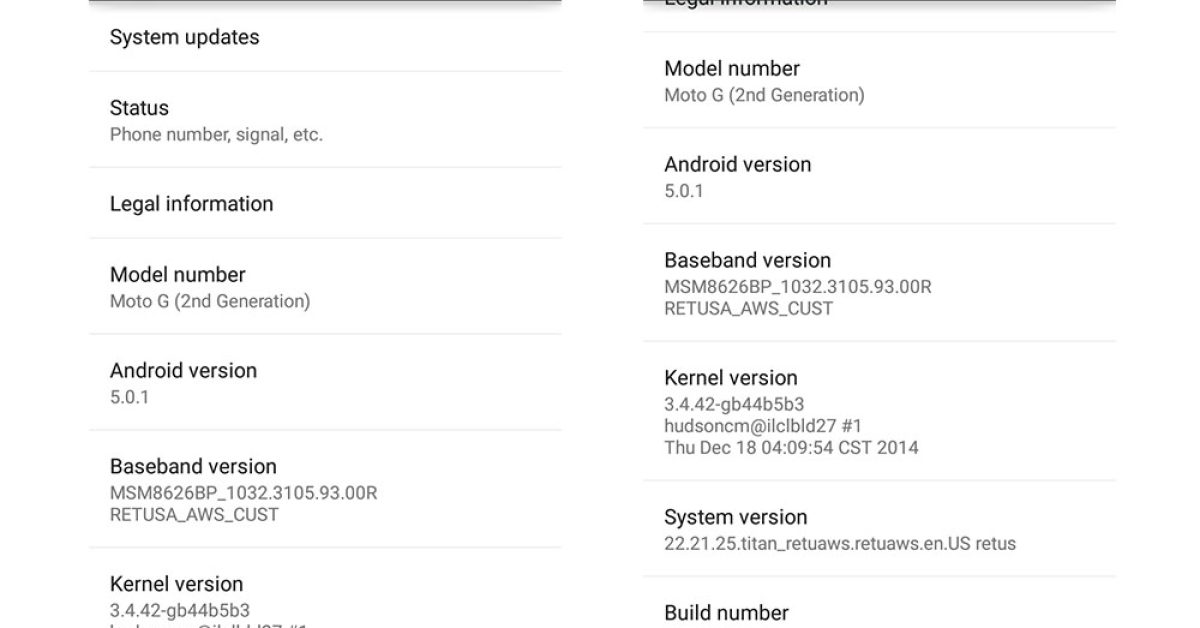Click 'Moto G (2nd Generation)' text in right screen
This screenshot has height=628, width=1200.
[x=765, y=95]
